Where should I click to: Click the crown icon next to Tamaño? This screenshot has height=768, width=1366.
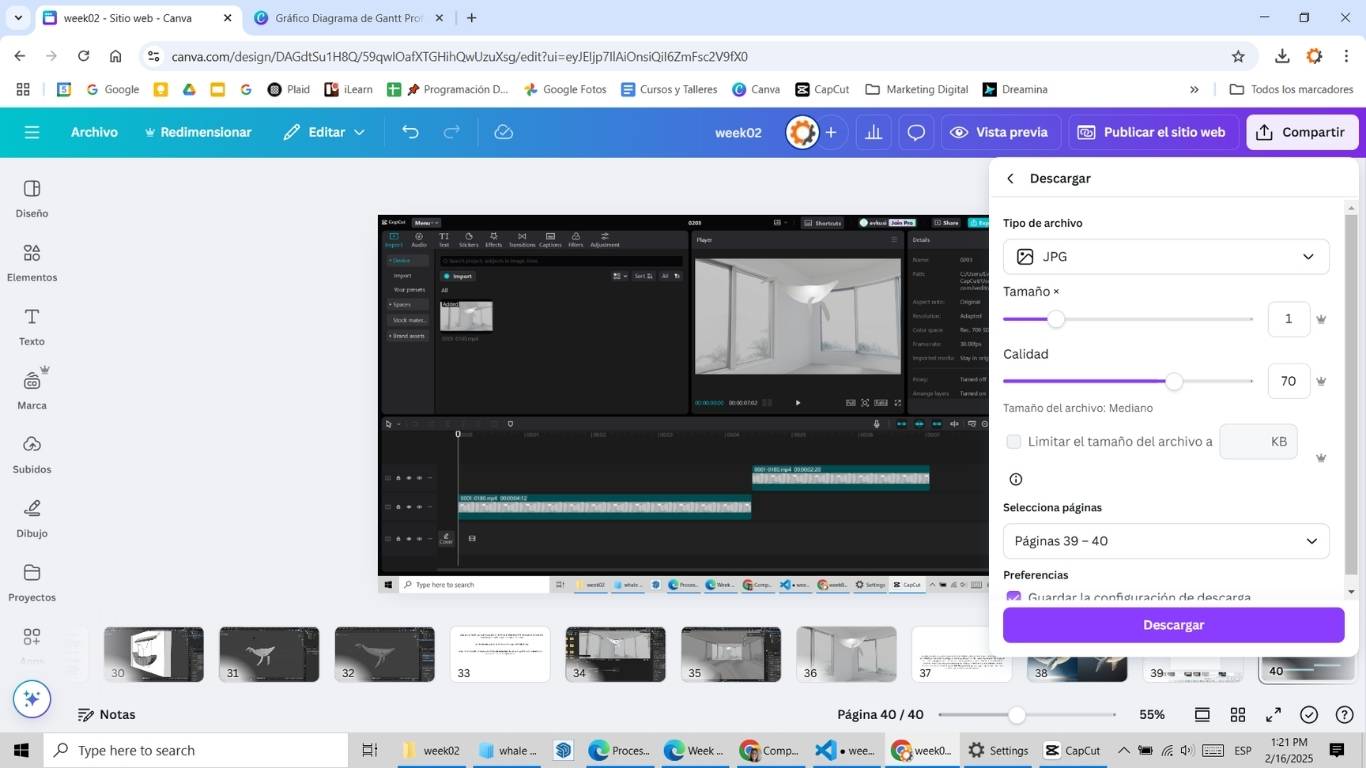coord(1321,319)
